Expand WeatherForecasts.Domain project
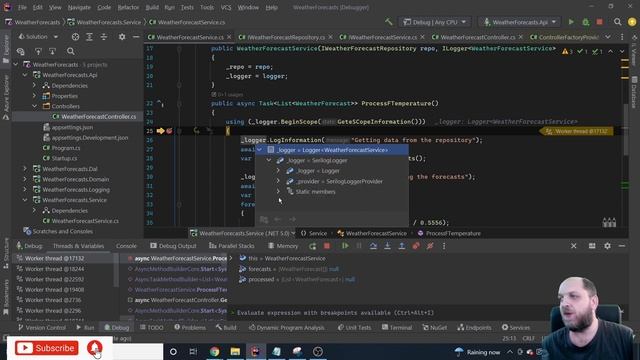The image size is (640, 360). click(25, 179)
